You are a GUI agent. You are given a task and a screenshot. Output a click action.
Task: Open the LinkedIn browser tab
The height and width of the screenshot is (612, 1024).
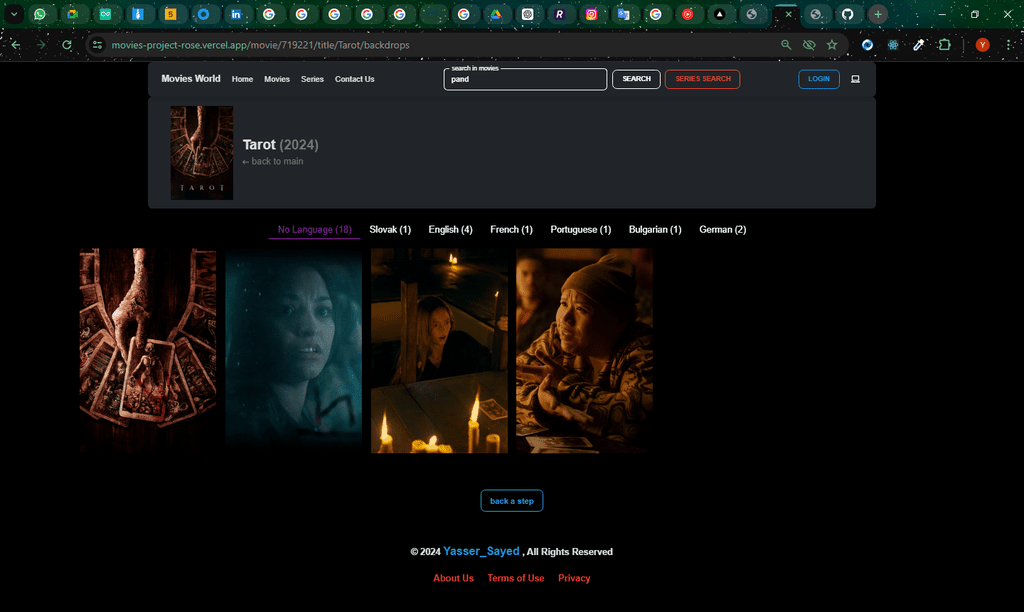click(236, 14)
